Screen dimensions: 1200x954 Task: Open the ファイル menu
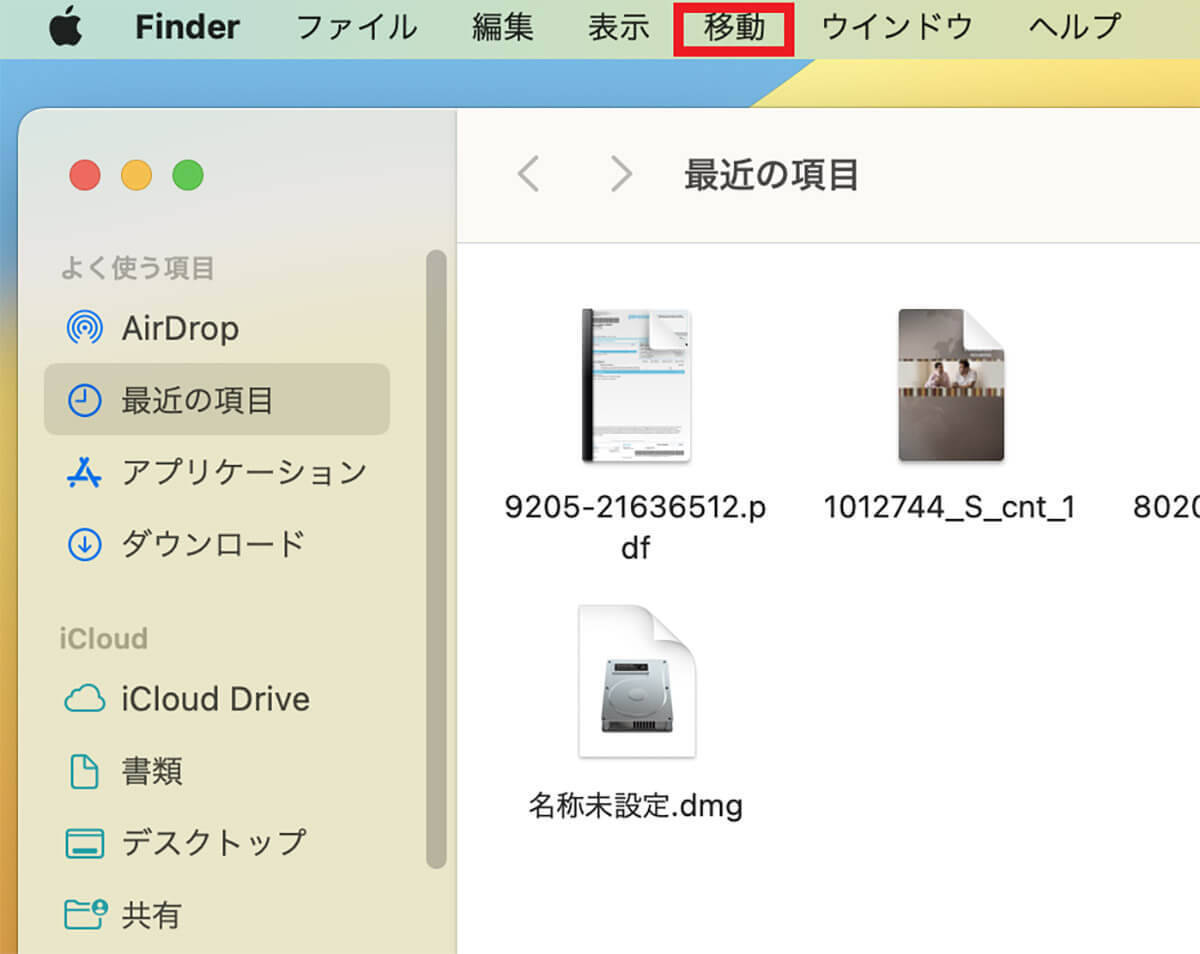click(x=357, y=28)
